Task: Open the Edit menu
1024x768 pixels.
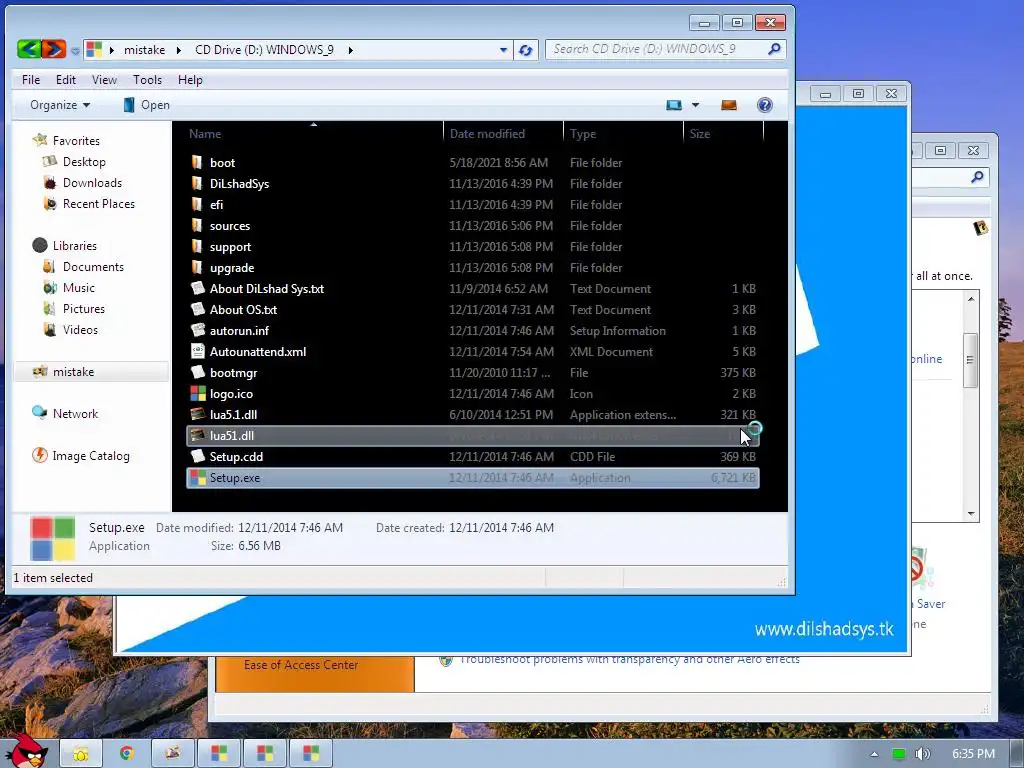Action: [x=66, y=80]
